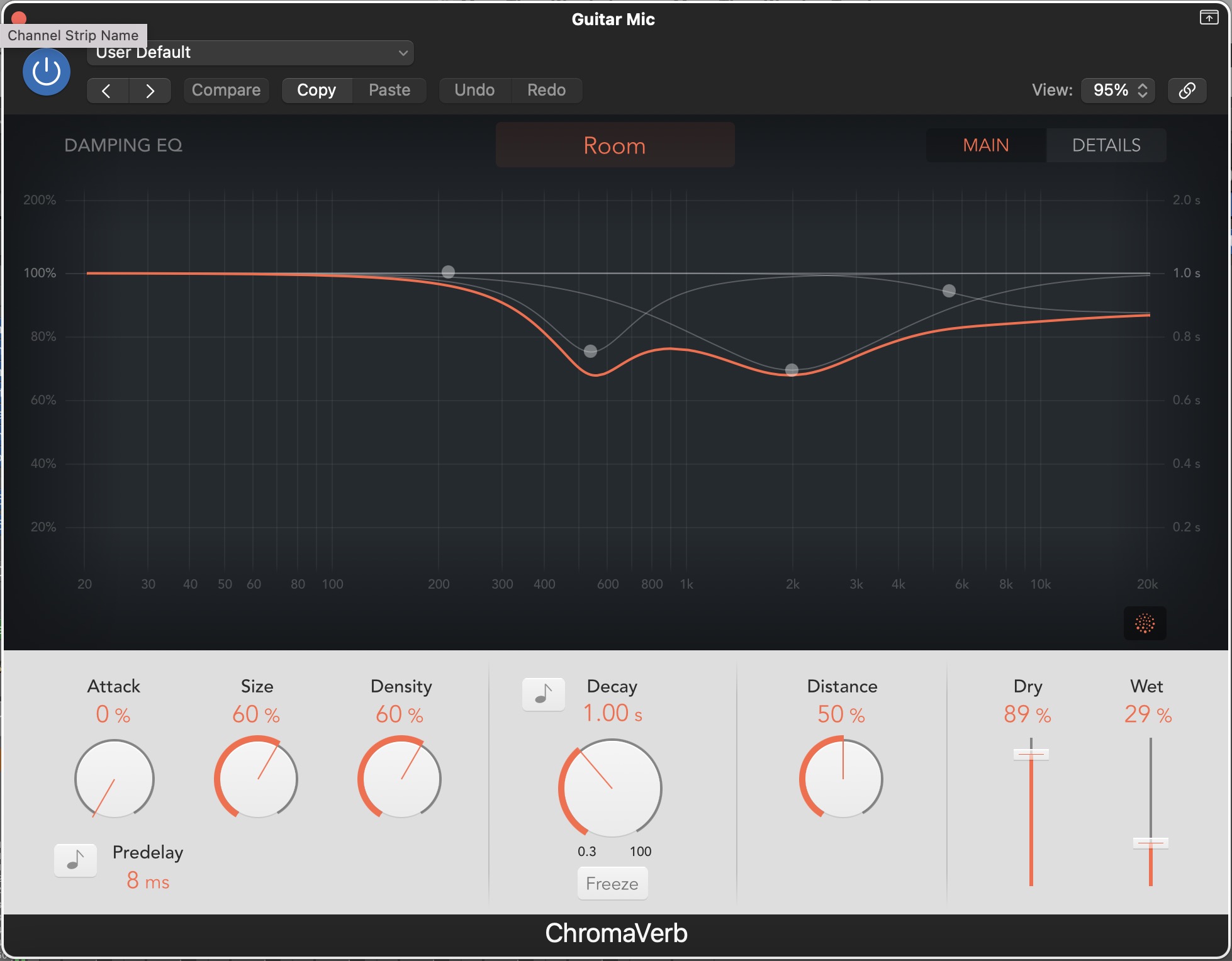Select the EQ node near 6k
This screenshot has width=1232, height=961.
pos(949,291)
